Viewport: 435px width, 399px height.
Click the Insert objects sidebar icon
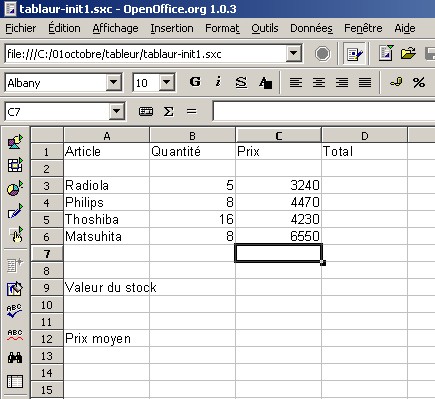(15, 142)
